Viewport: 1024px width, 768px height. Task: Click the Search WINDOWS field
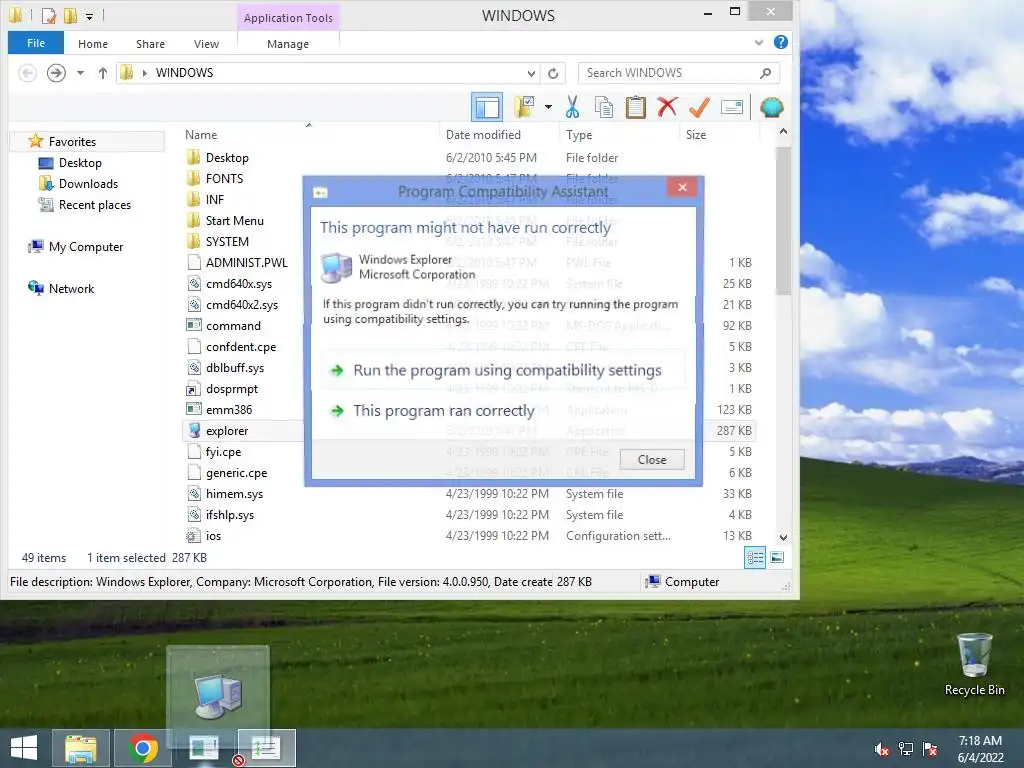[679, 73]
